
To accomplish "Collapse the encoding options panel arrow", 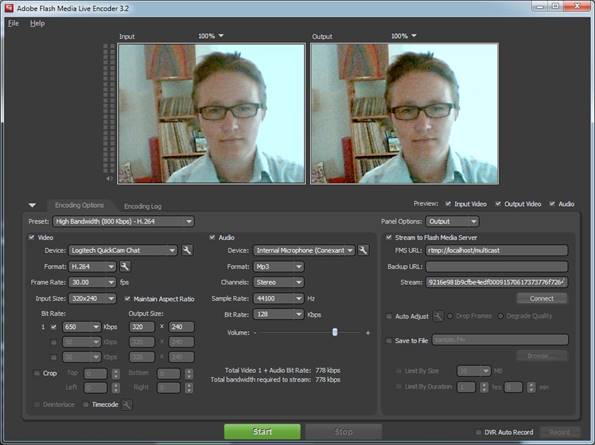I will [33, 205].
